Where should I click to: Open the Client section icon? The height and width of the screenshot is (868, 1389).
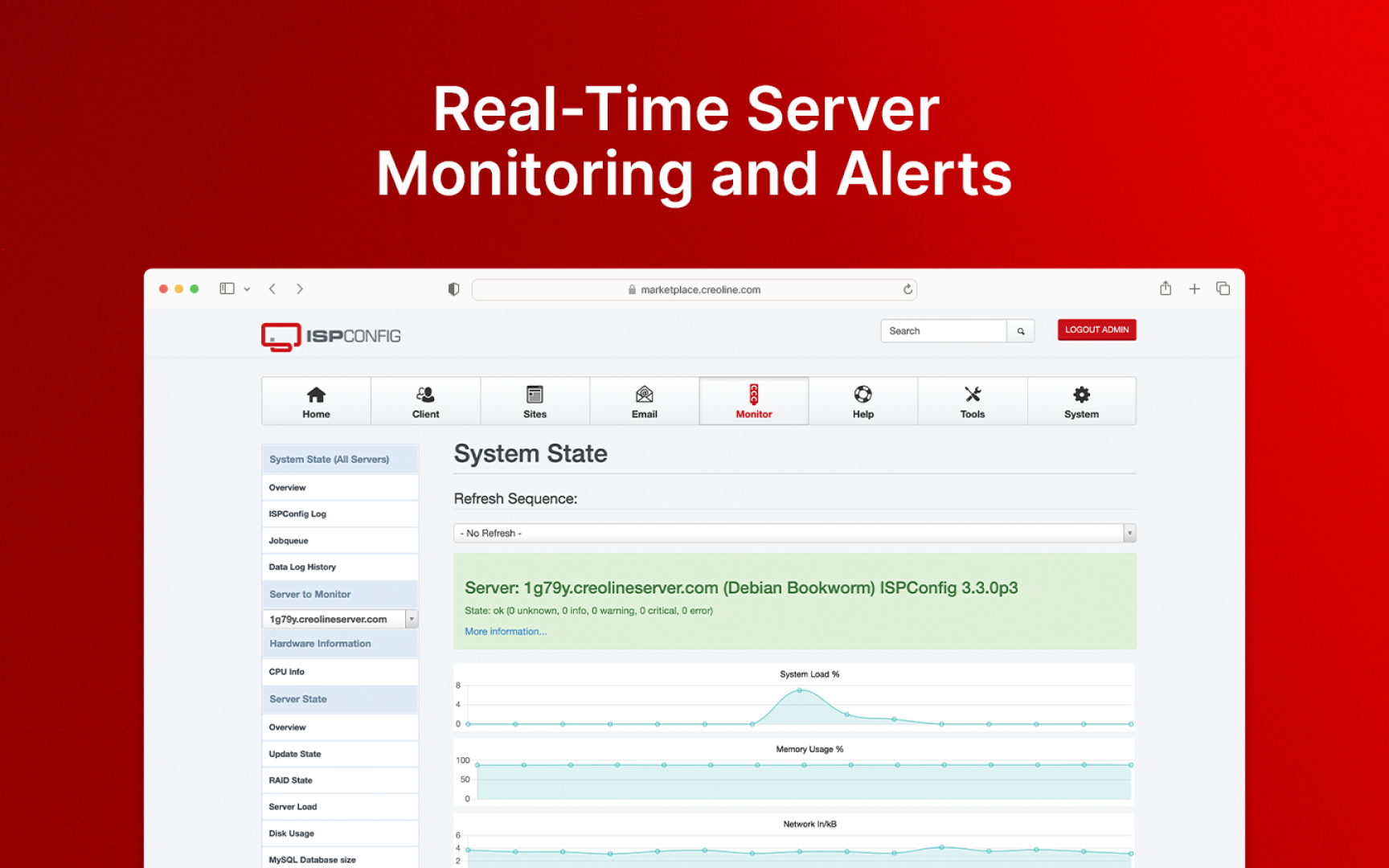pyautogui.click(x=425, y=395)
